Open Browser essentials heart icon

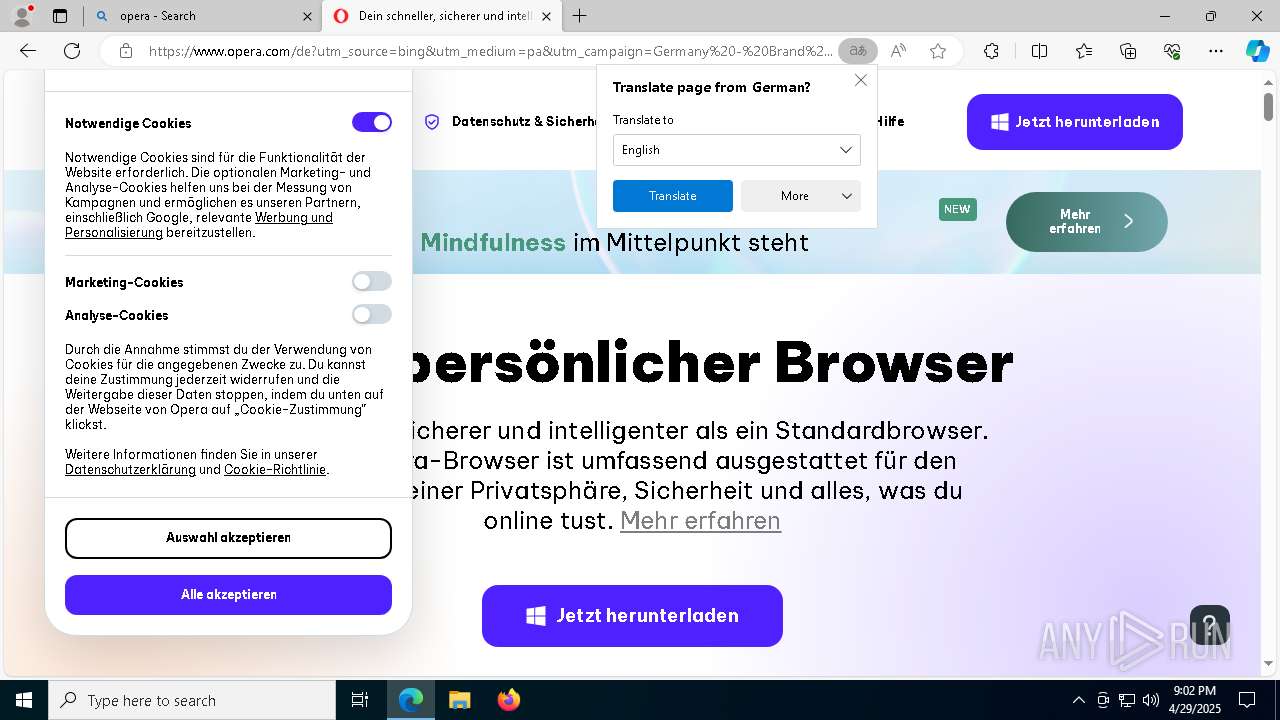point(1172,51)
